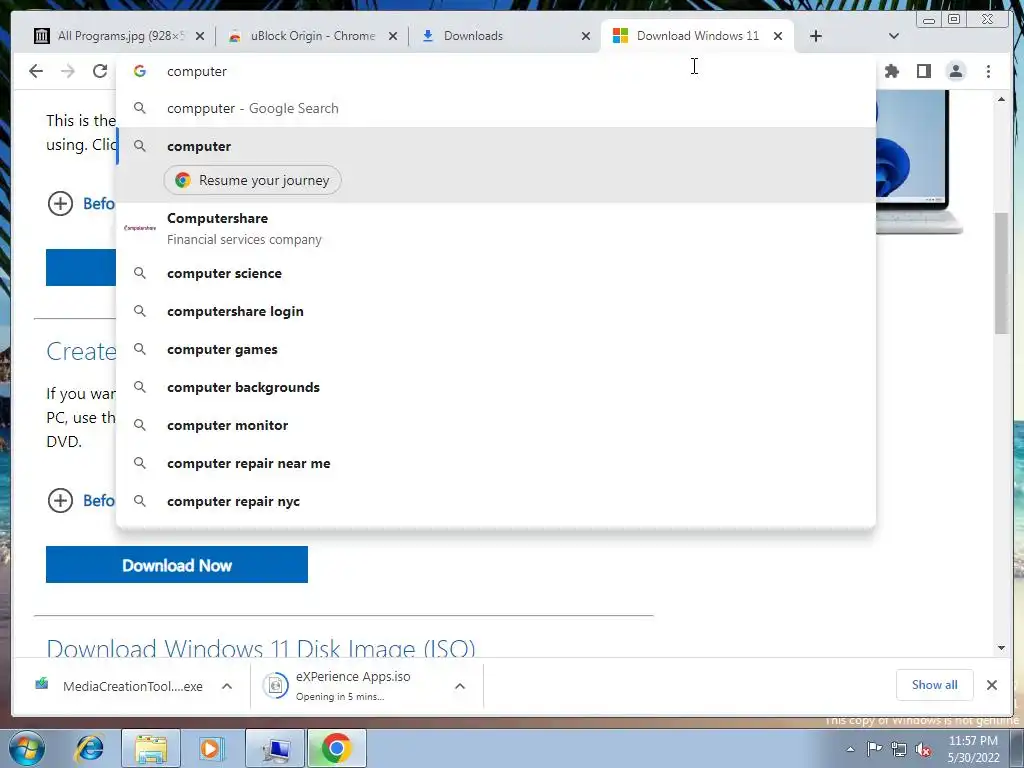
Task: Click the Download Now button
Action: click(176, 565)
